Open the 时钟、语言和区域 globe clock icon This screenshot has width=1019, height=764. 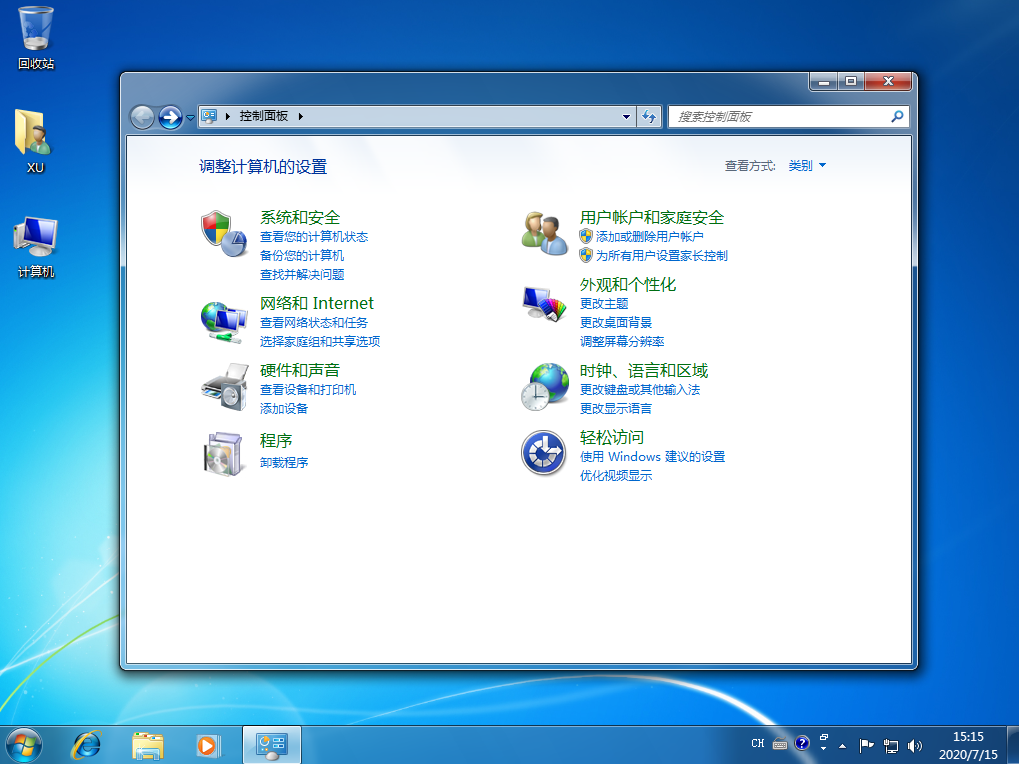click(545, 386)
